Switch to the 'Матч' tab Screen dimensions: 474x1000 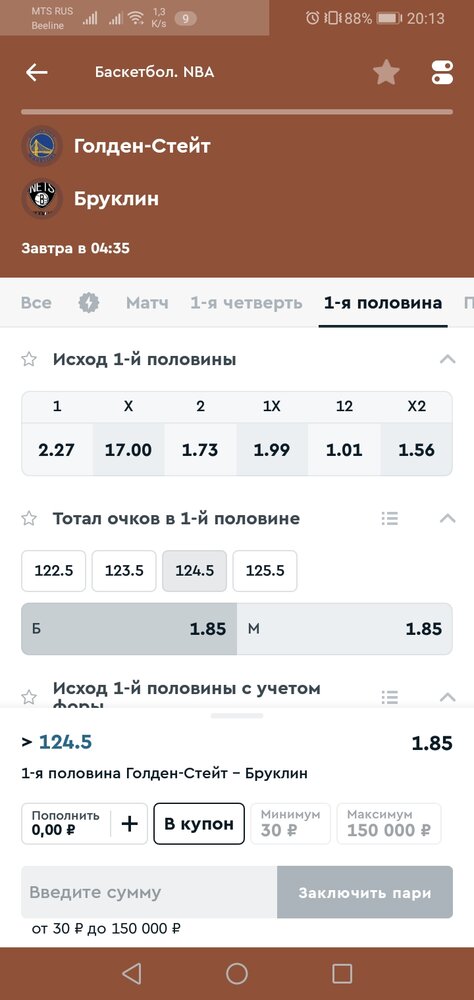[147, 302]
